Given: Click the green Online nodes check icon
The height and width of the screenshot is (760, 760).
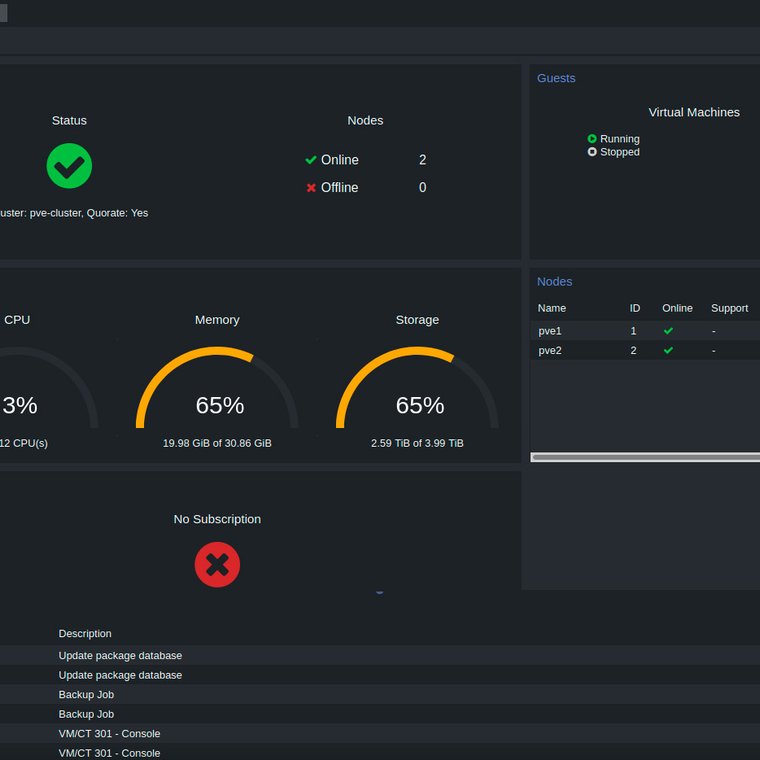Looking at the screenshot, I should click(x=311, y=160).
